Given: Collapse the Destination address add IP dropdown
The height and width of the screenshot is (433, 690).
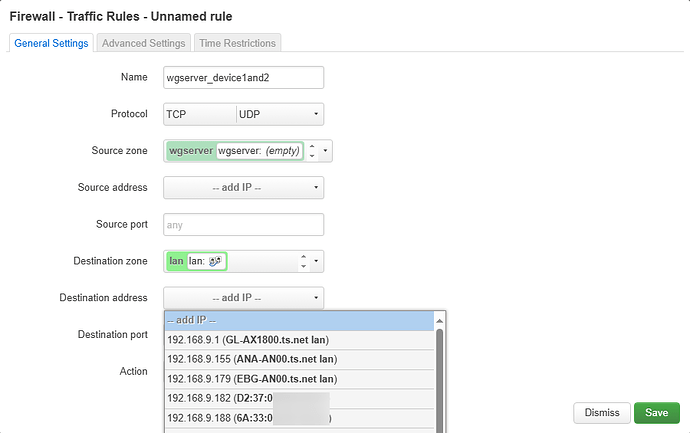Looking at the screenshot, I should [x=243, y=298].
